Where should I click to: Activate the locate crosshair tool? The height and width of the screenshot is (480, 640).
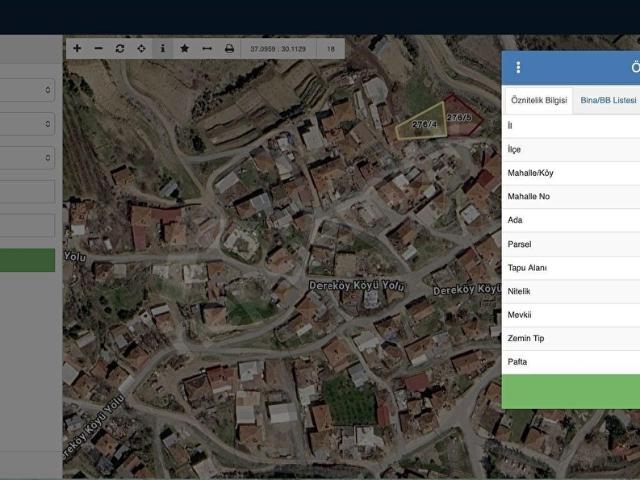coord(141,49)
